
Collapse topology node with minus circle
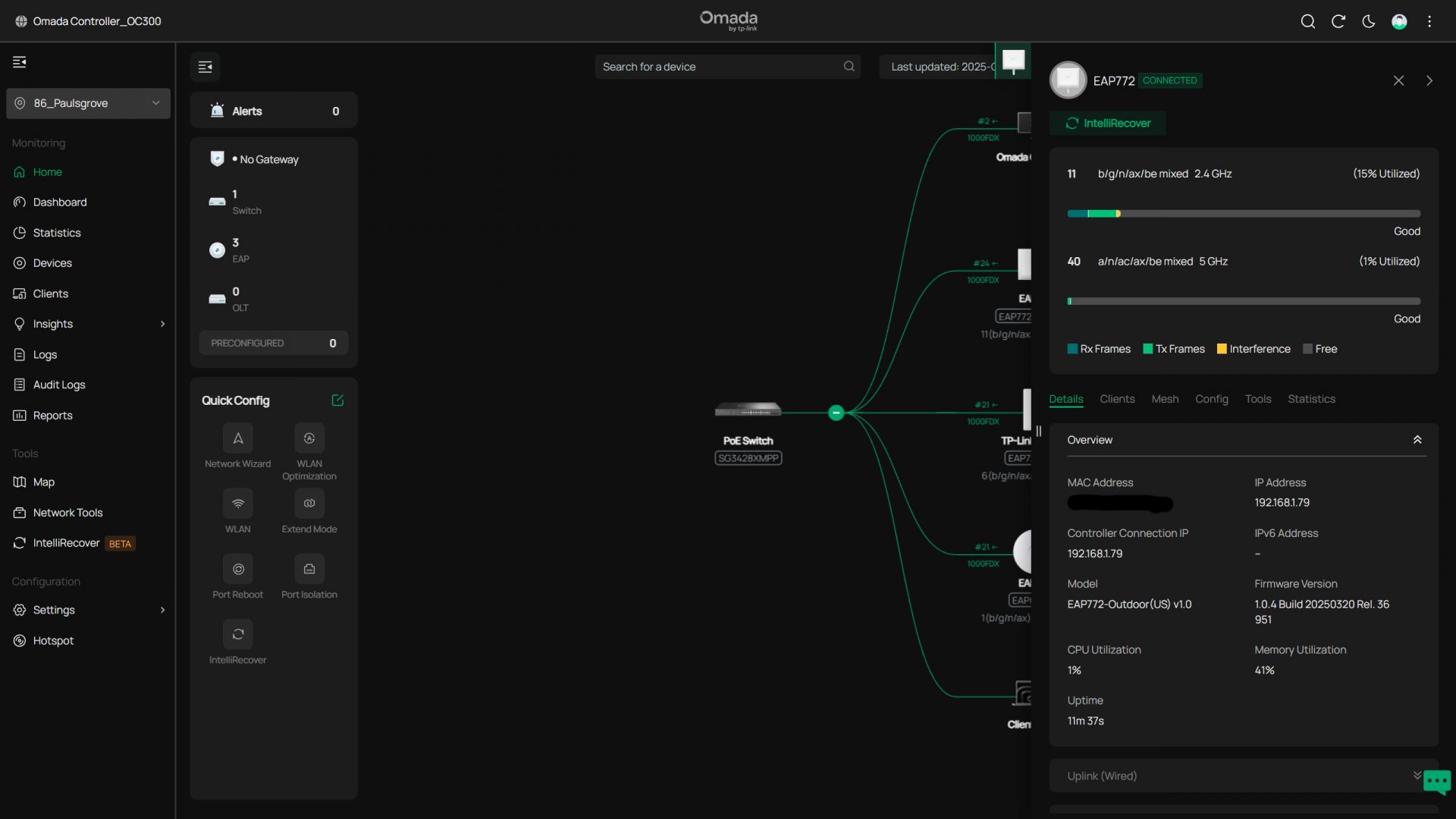tap(836, 413)
